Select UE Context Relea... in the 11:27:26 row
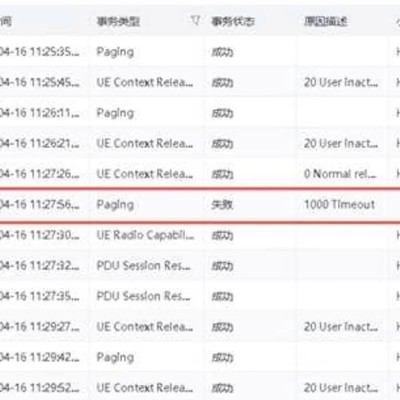Screen dimensions: 400x400 145,174
